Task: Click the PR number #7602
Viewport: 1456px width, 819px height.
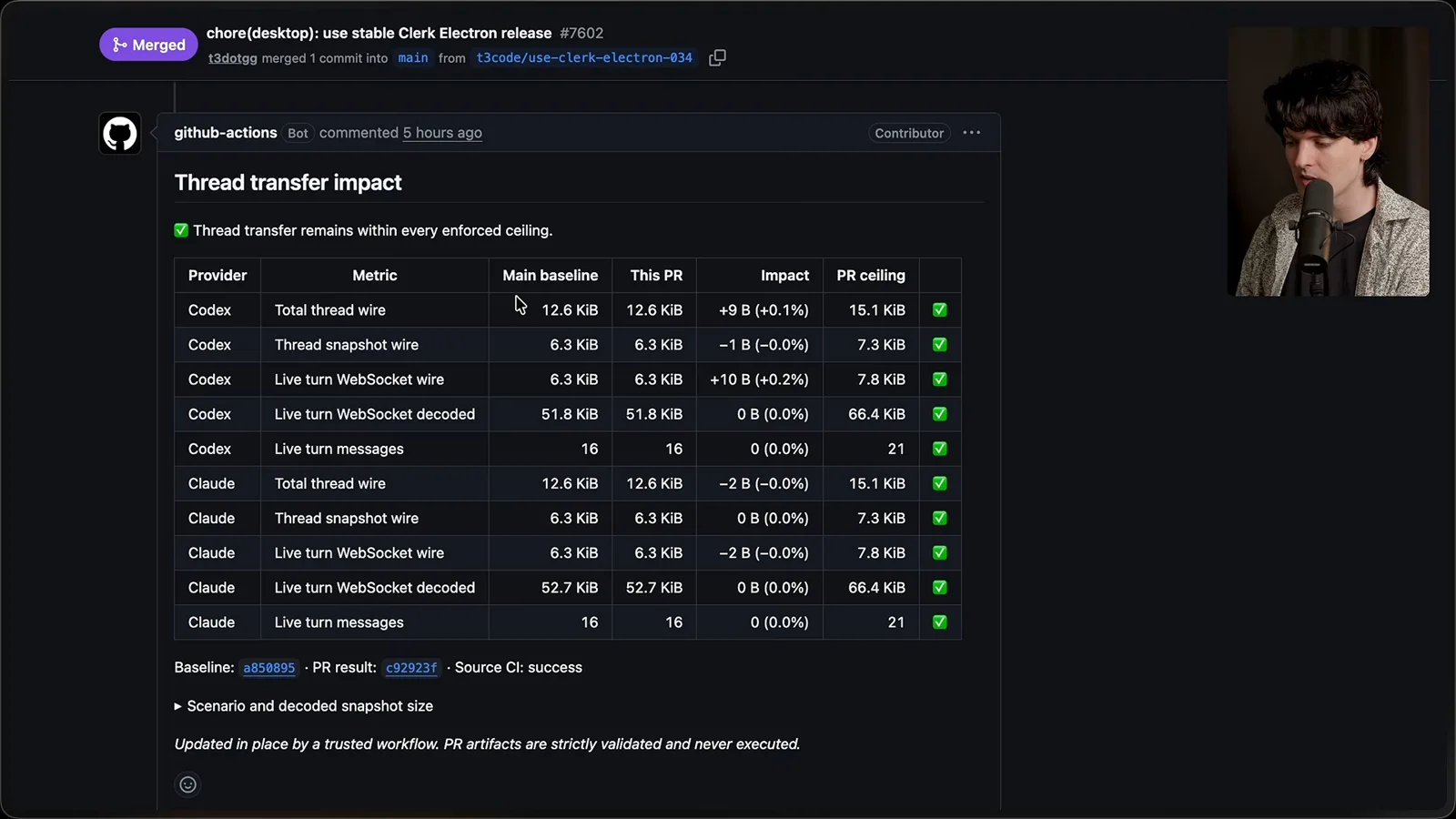Action: pyautogui.click(x=581, y=33)
